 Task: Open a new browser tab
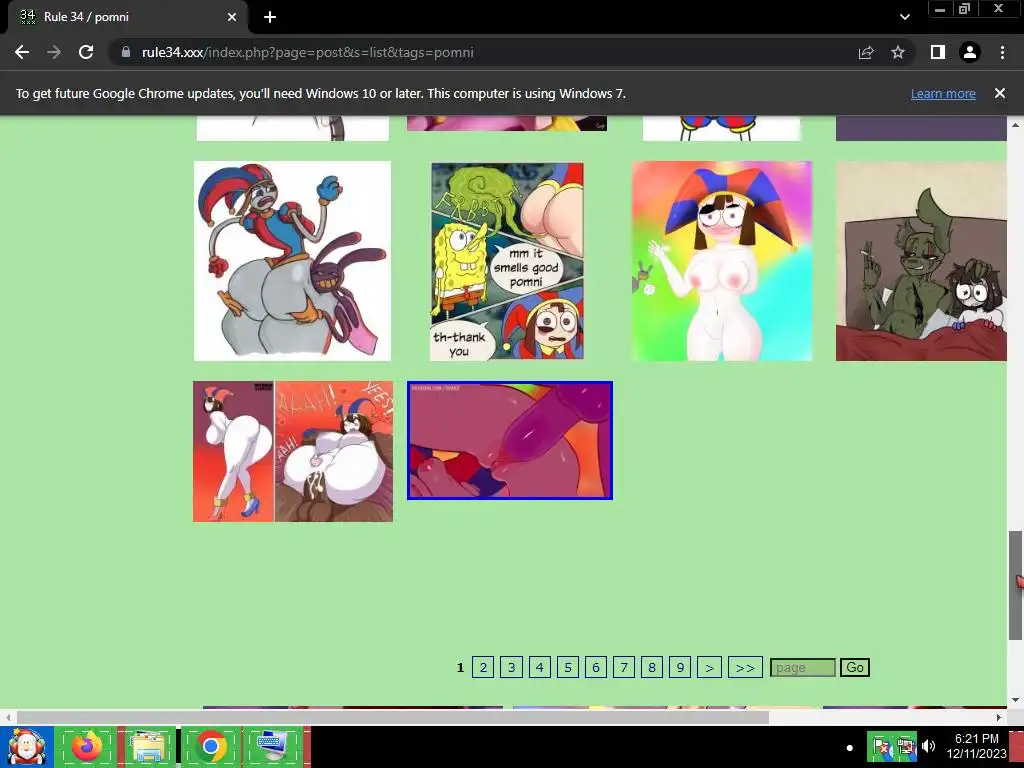click(x=270, y=17)
